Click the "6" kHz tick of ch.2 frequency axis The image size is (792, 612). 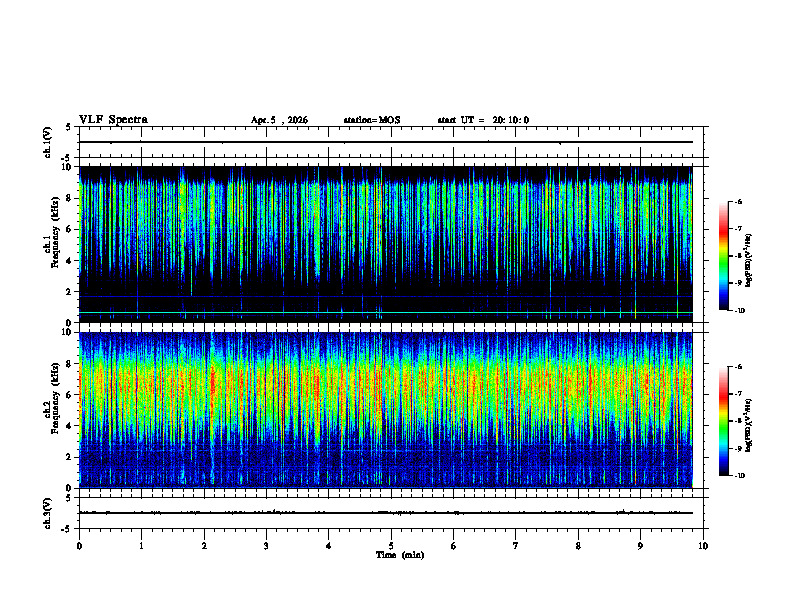71,395
